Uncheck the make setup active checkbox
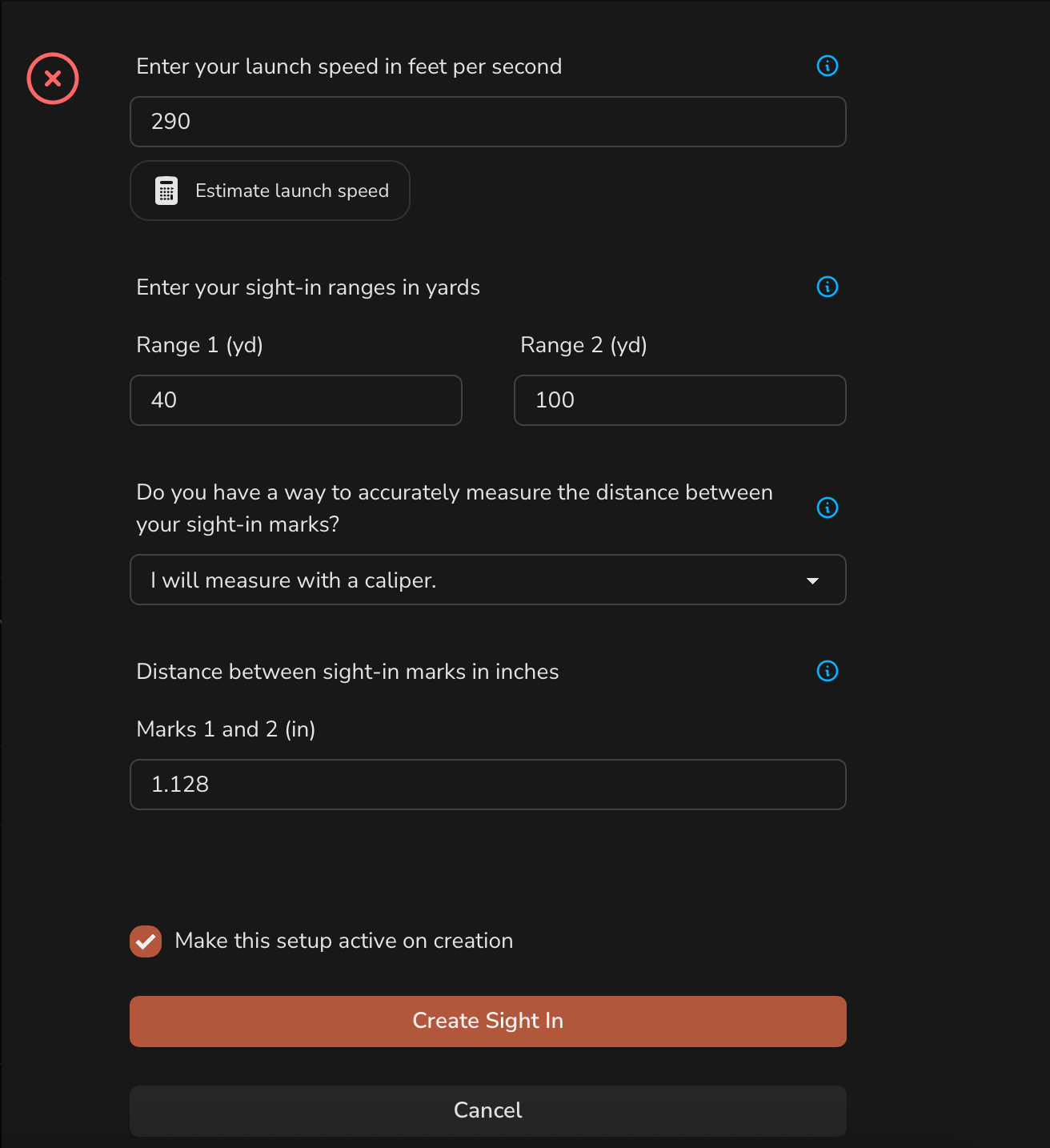 pyautogui.click(x=146, y=941)
